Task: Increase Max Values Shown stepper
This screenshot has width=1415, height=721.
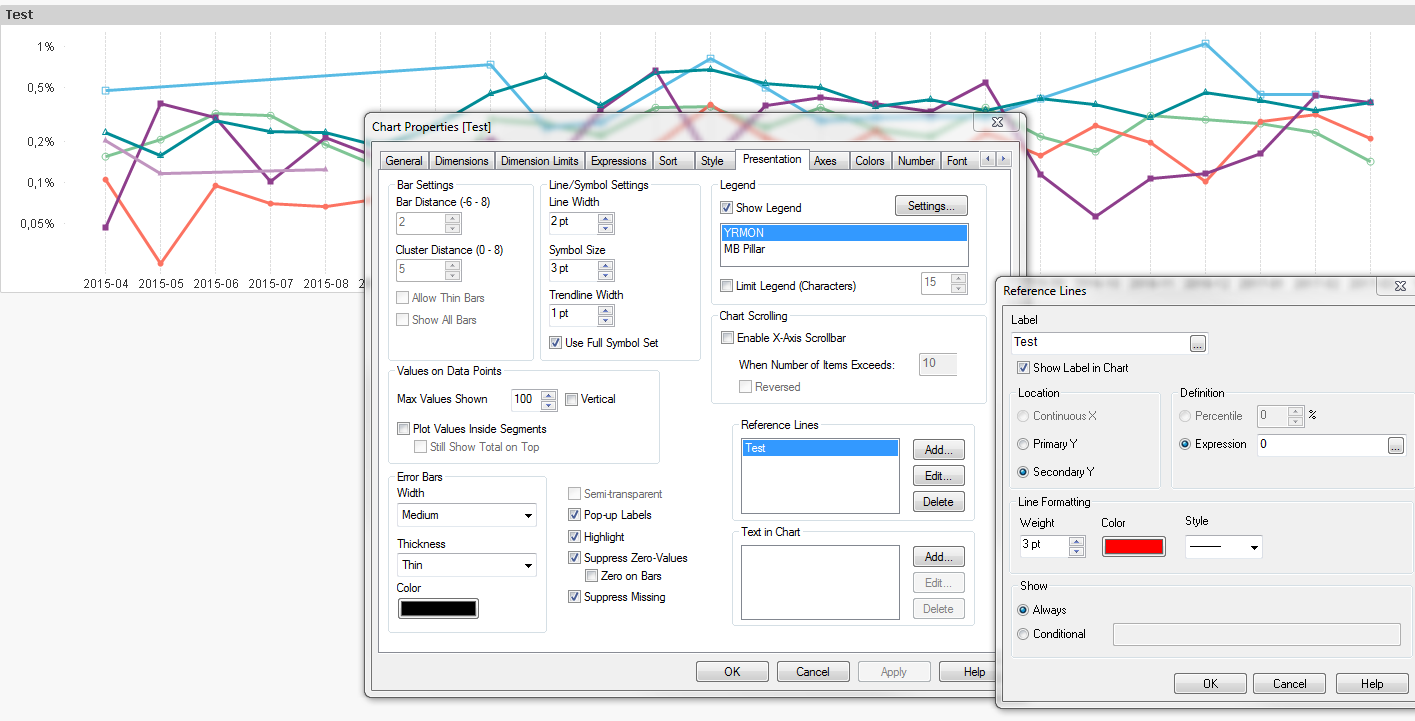Action: [x=548, y=395]
